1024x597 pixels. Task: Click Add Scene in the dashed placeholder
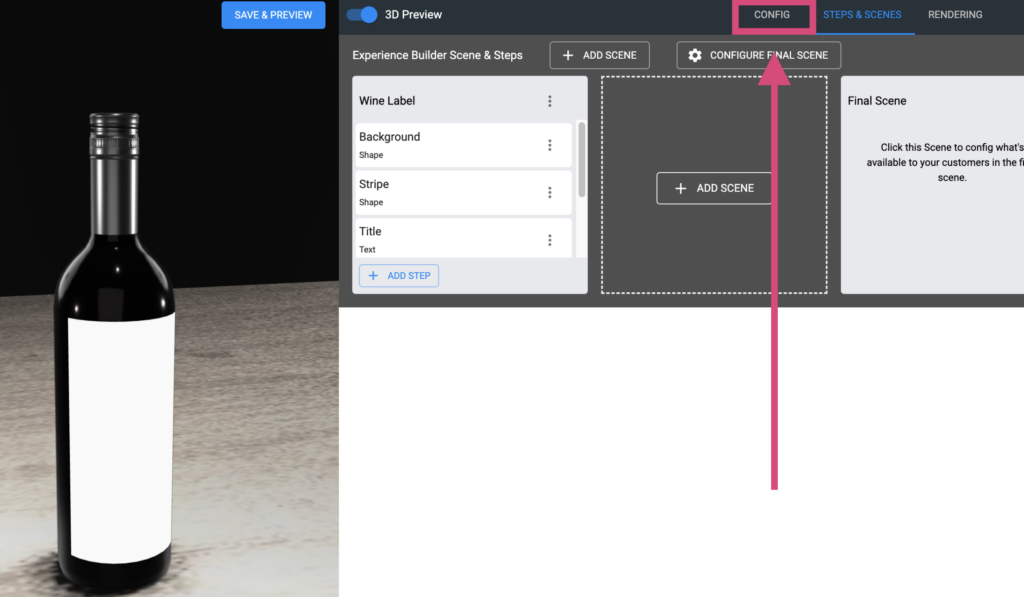pos(714,188)
